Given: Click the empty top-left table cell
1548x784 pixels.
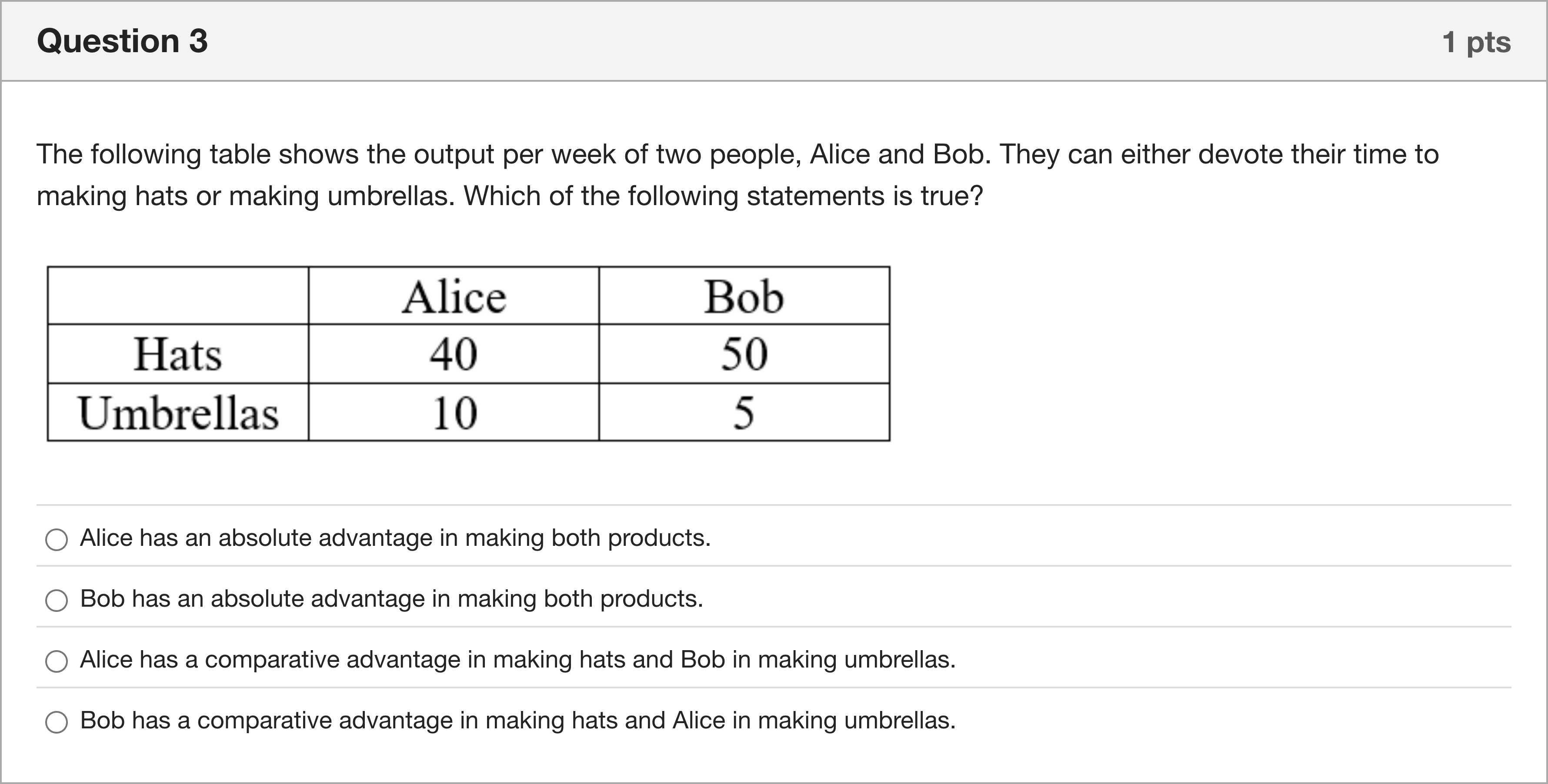Looking at the screenshot, I should (x=178, y=296).
